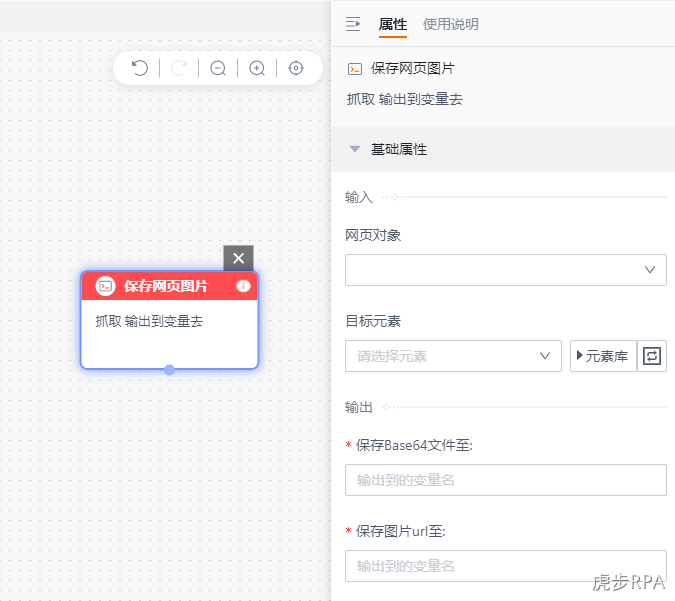The image size is (675, 601).
Task: Click the node text 抓取 输出到变量去
Action: (x=149, y=321)
